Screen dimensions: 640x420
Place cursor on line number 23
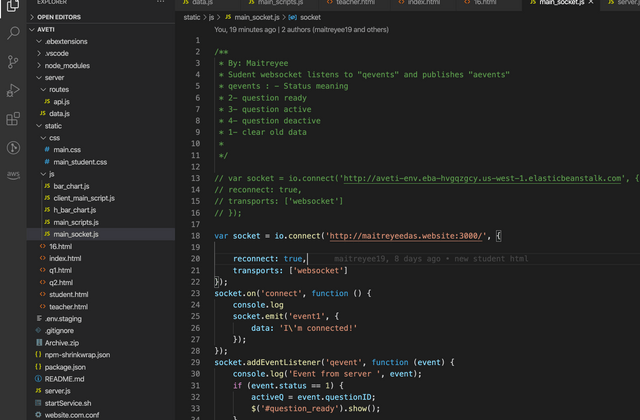[x=196, y=293]
